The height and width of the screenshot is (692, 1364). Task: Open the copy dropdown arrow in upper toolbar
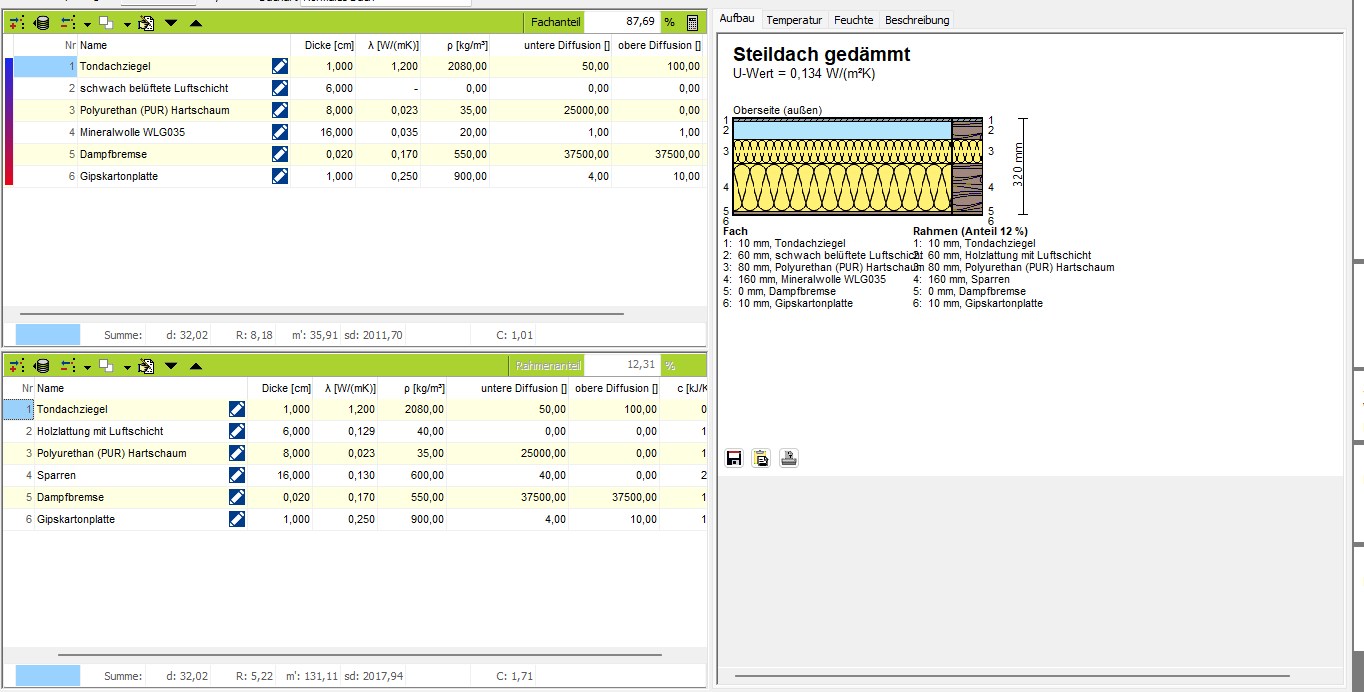pos(127,23)
